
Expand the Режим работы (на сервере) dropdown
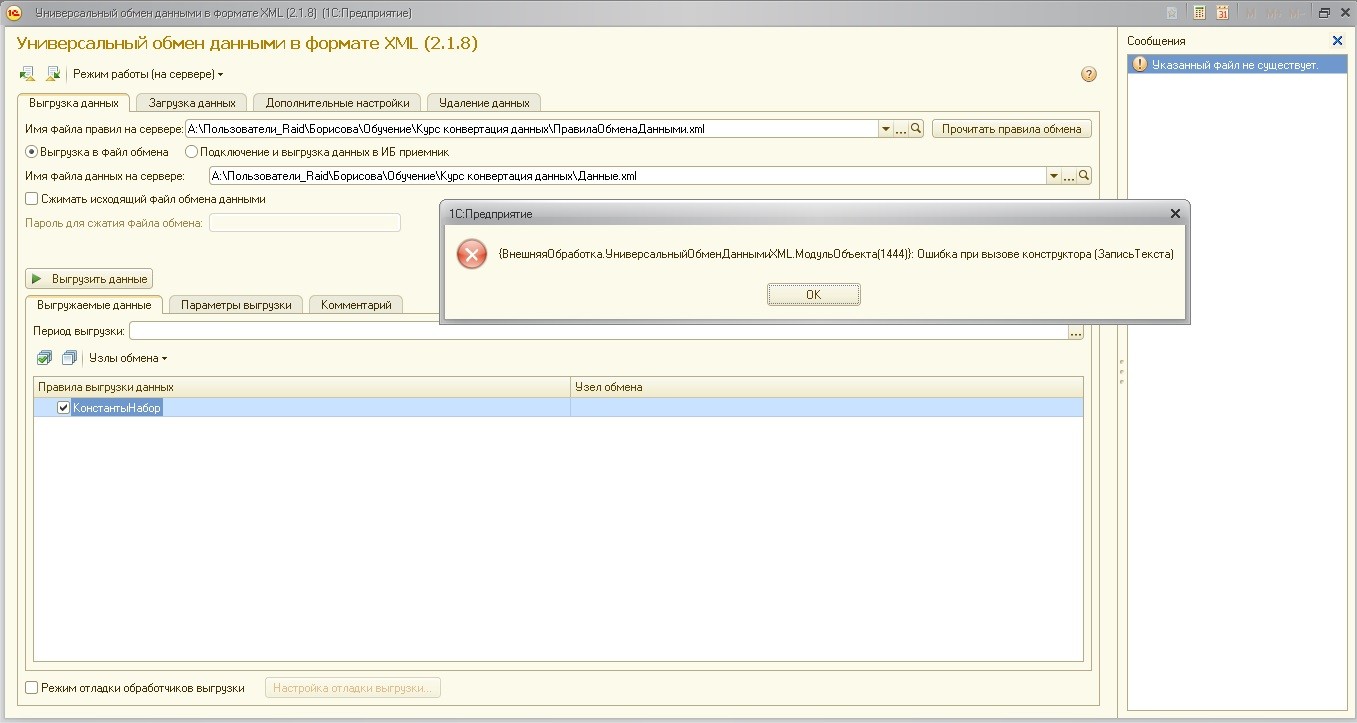(x=148, y=74)
